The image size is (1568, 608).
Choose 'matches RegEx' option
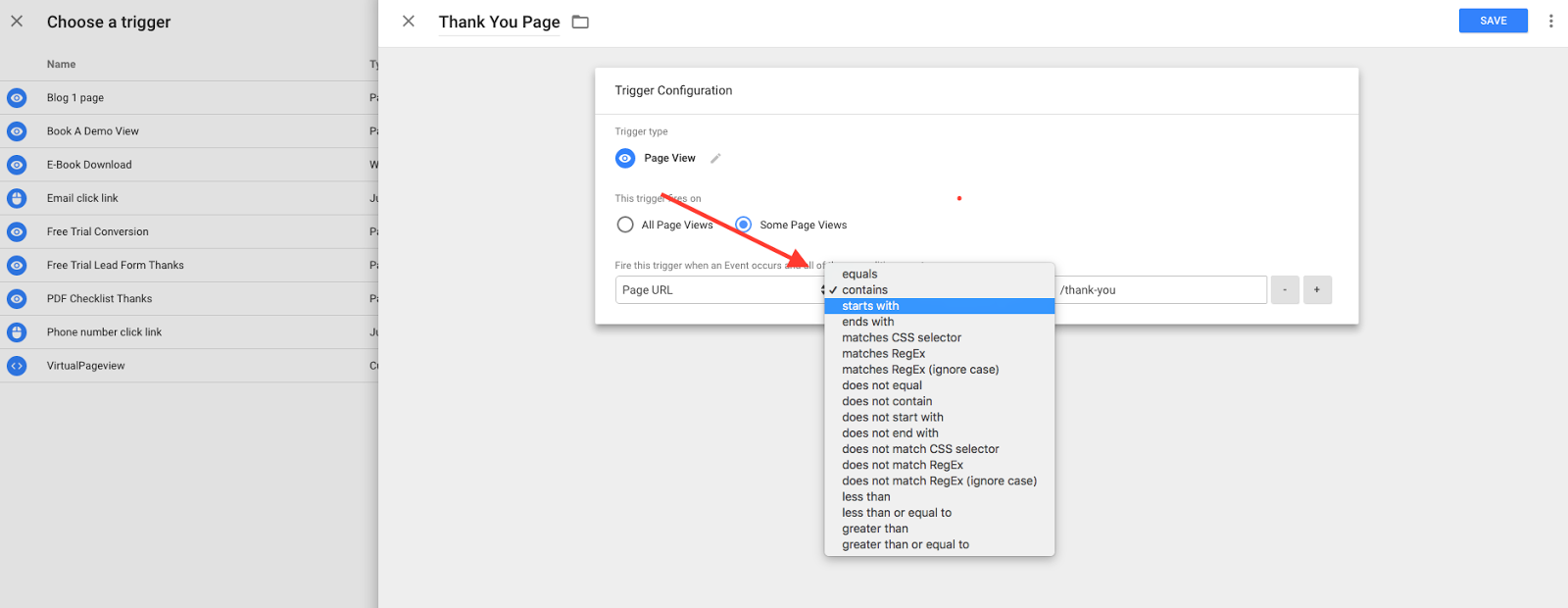point(940,354)
